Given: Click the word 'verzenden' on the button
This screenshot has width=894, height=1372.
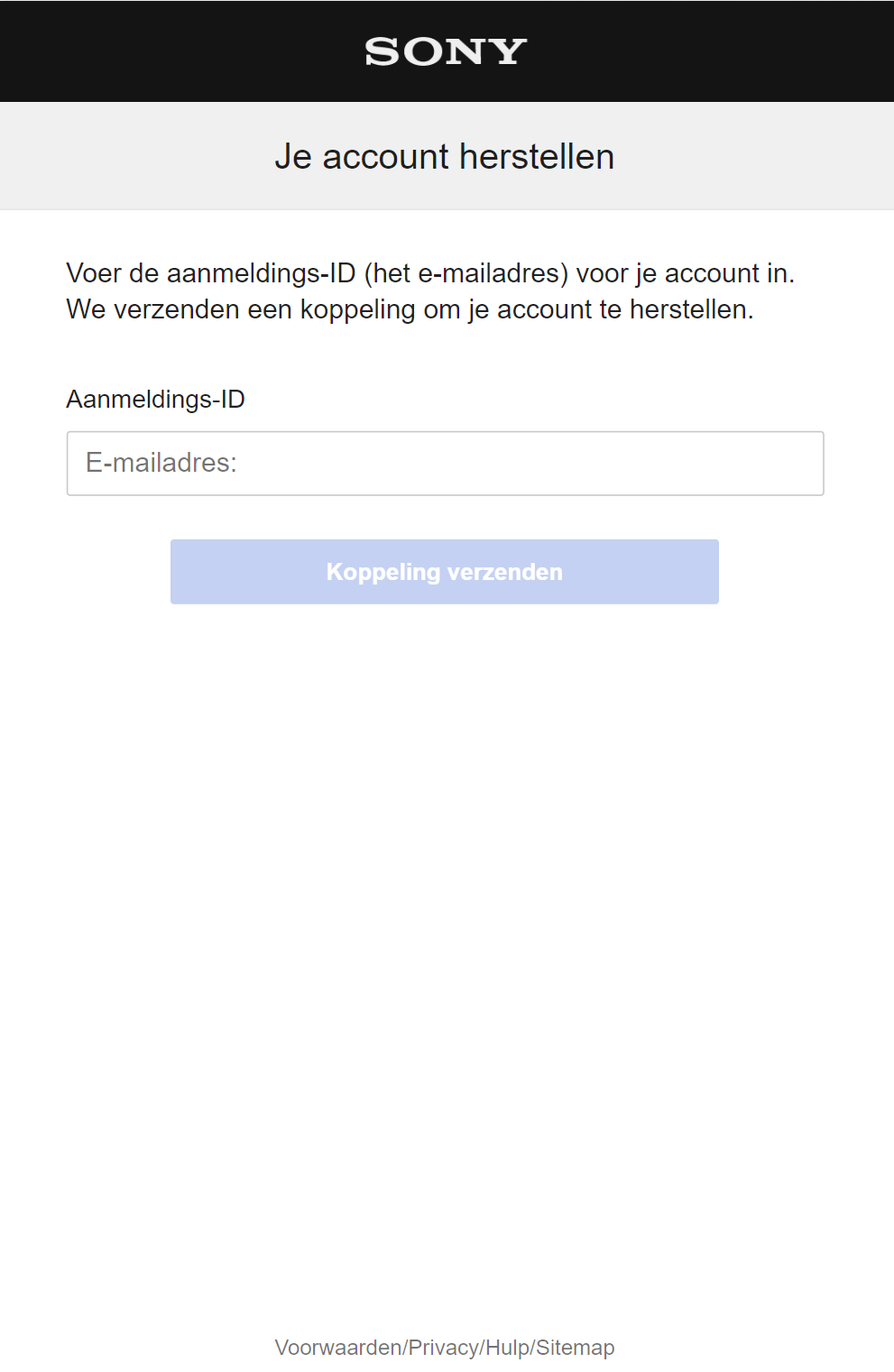Looking at the screenshot, I should [x=505, y=572].
